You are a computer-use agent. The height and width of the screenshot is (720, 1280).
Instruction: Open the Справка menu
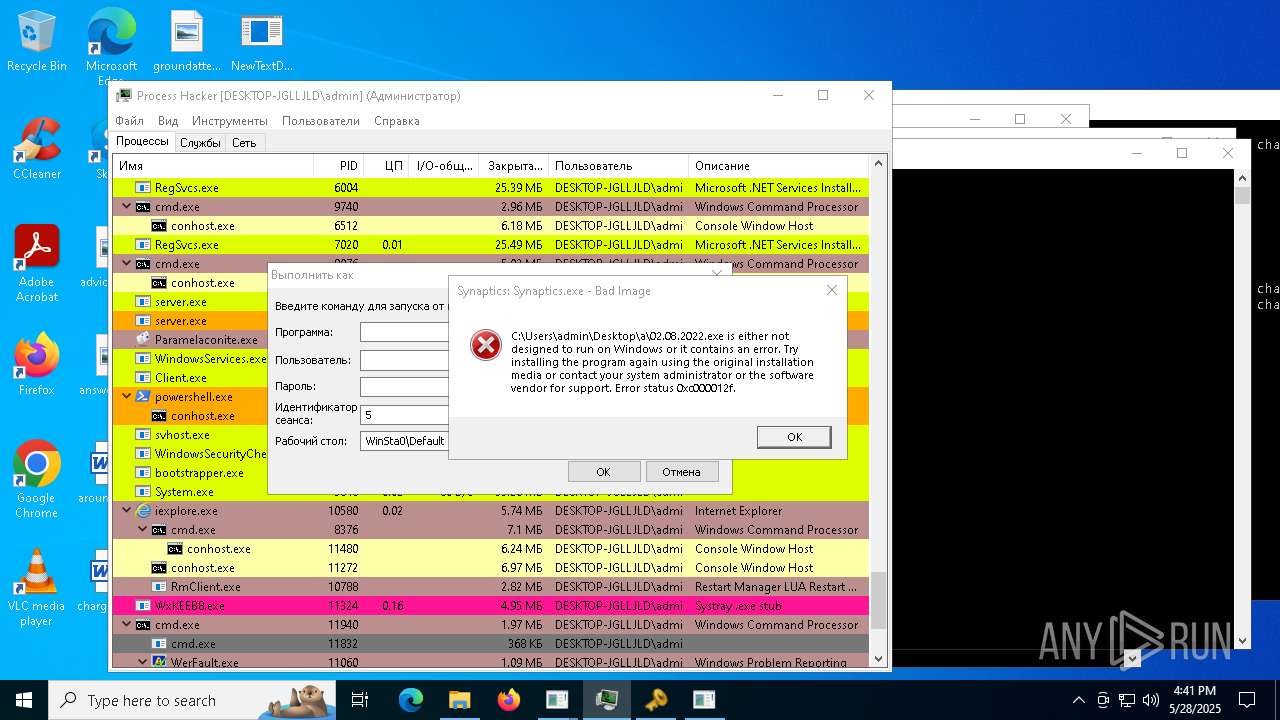pyautogui.click(x=397, y=121)
